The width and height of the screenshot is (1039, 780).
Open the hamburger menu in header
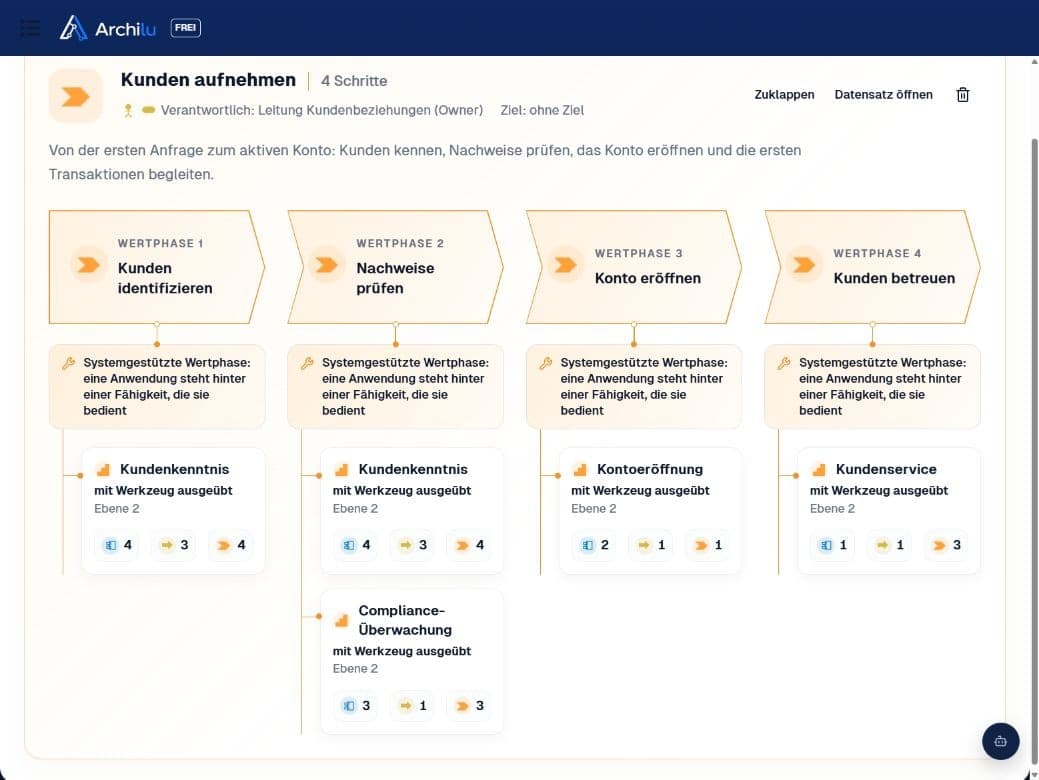pos(30,28)
